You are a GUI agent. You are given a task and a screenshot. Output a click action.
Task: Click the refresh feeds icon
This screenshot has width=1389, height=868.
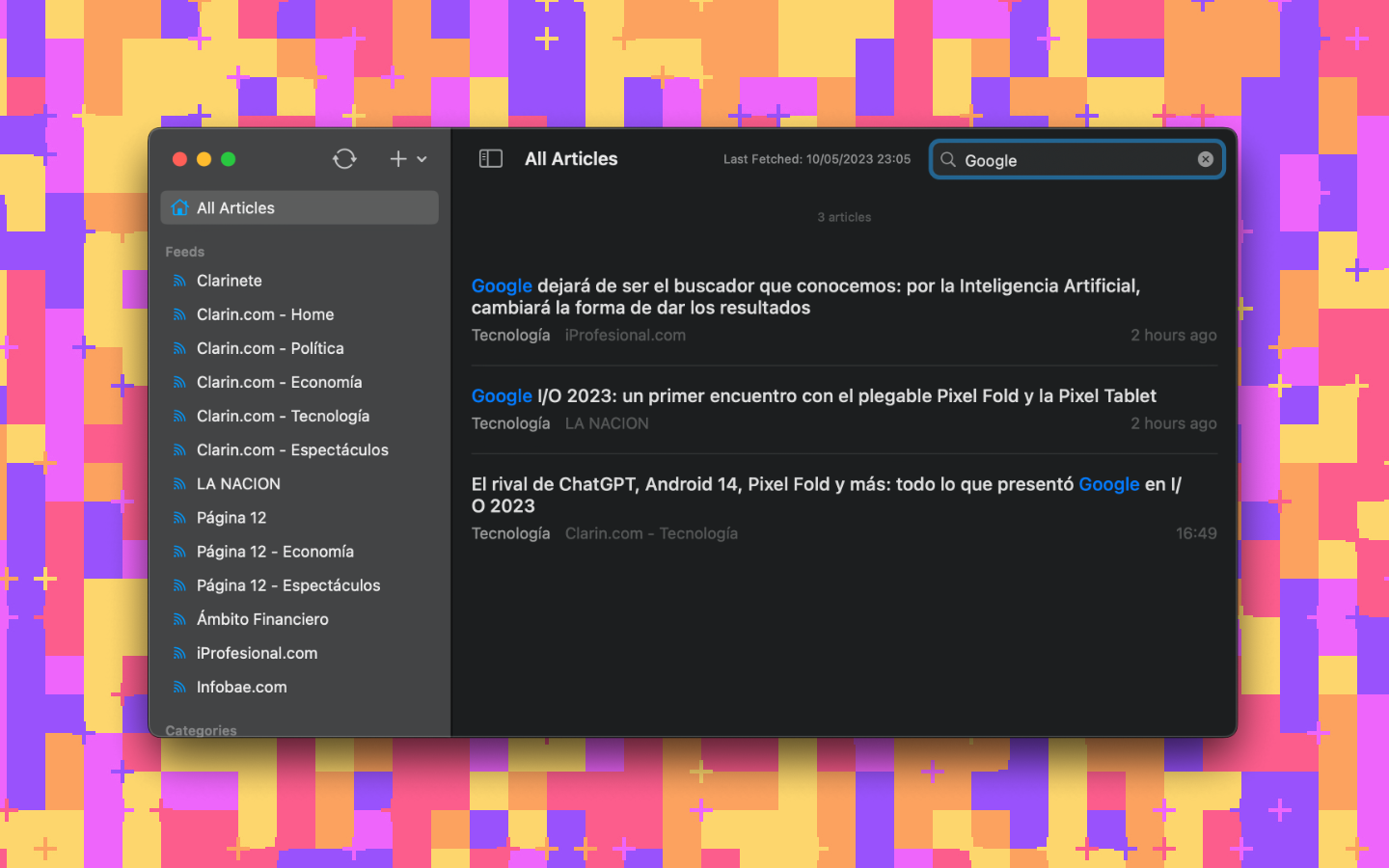click(344, 159)
